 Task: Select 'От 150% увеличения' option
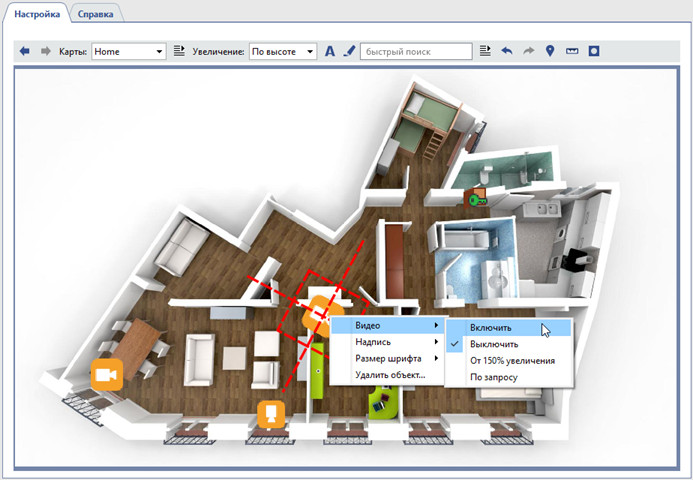pos(512,360)
